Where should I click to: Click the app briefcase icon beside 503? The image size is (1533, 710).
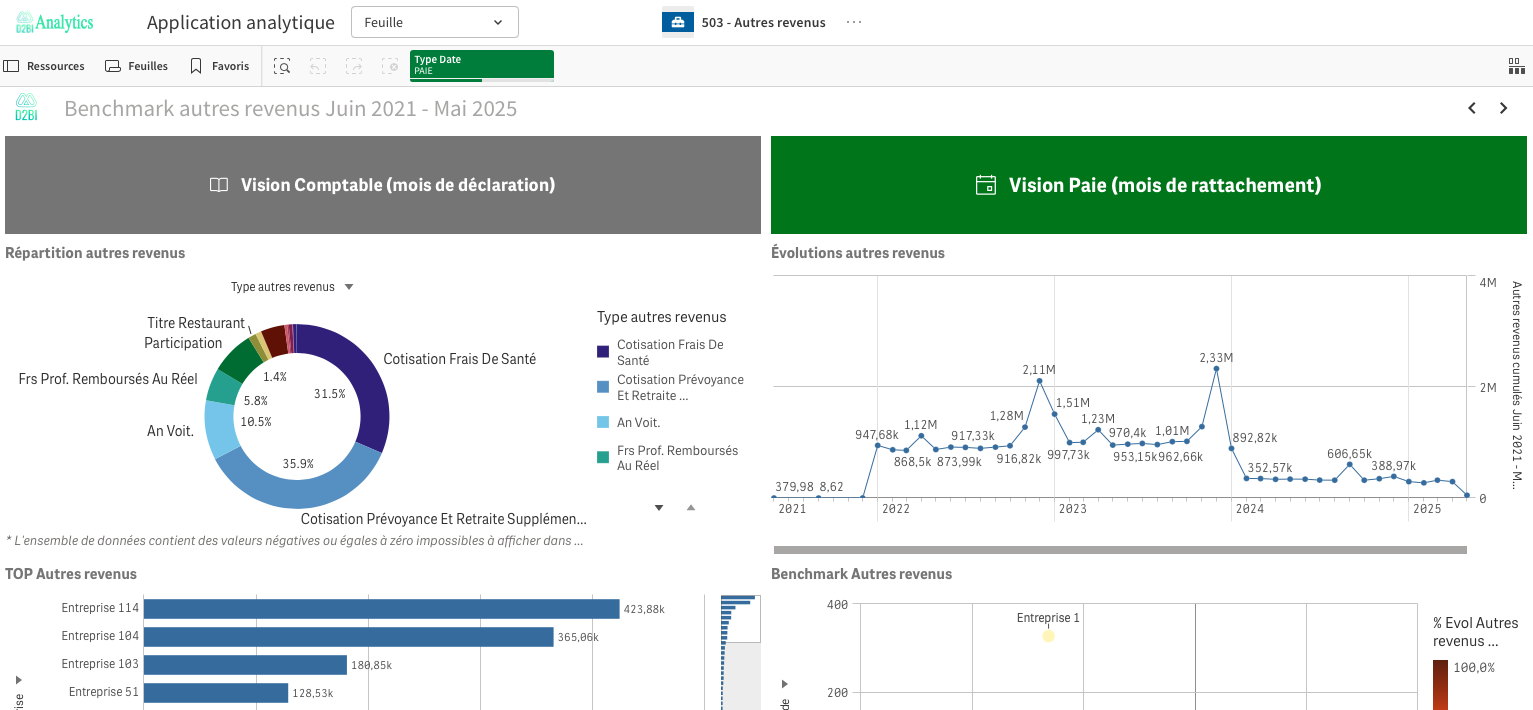678,22
